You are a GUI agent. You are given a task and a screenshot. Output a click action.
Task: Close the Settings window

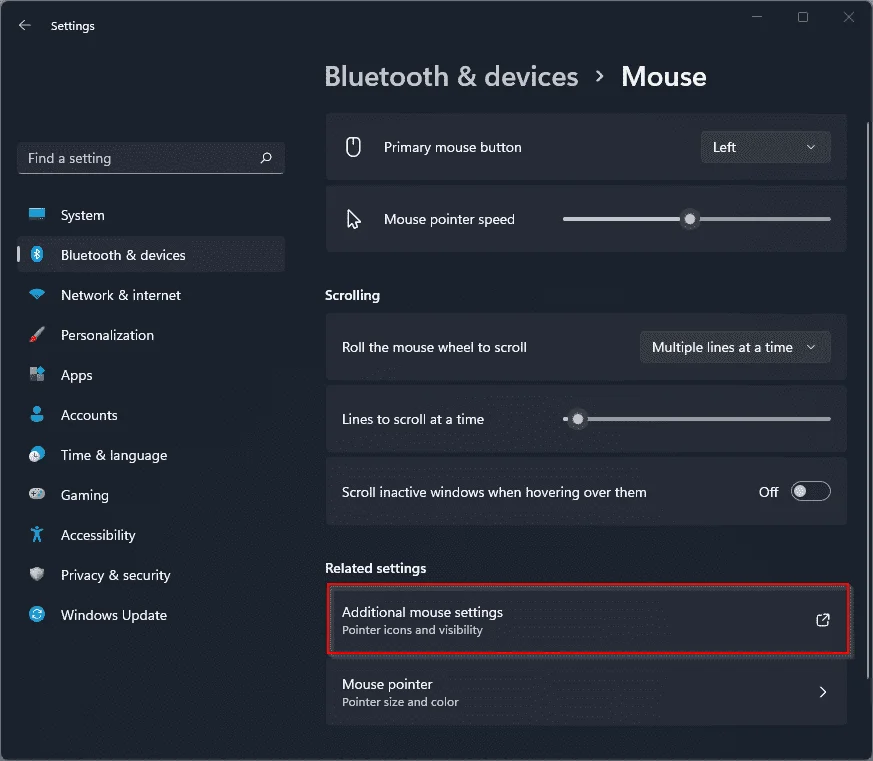[x=849, y=17]
